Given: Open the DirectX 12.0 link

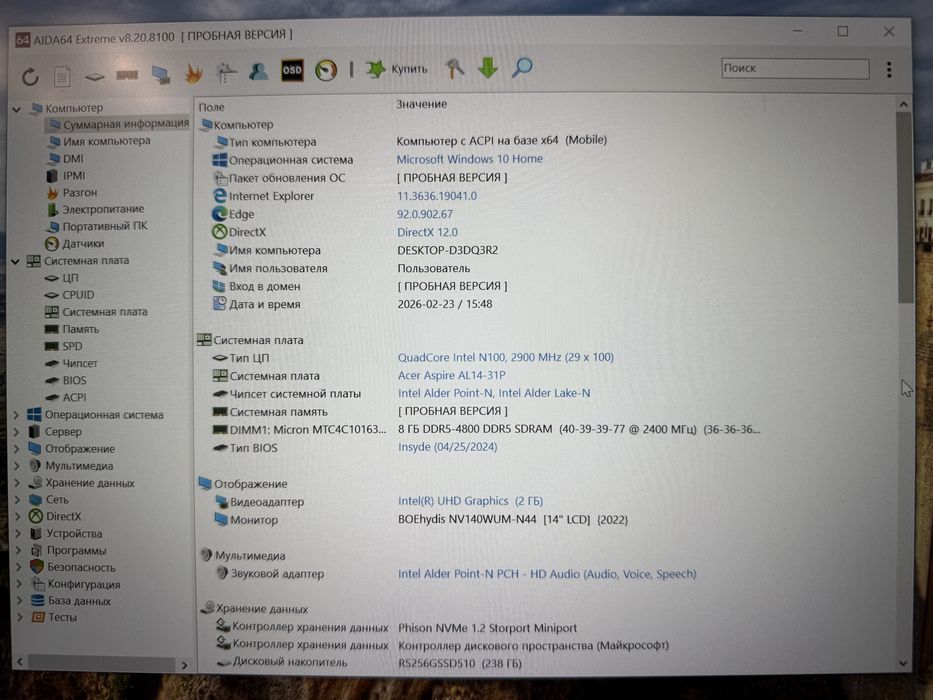Looking at the screenshot, I should coord(427,232).
